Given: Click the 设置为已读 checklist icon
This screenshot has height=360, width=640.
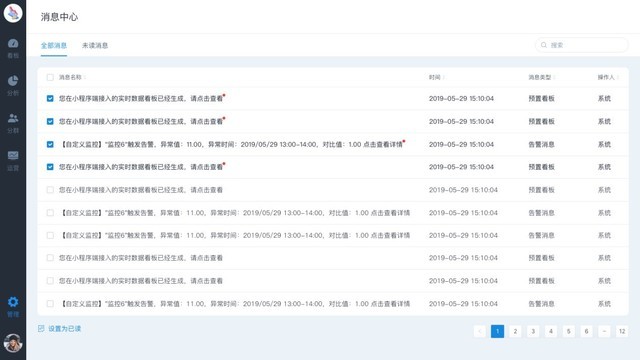Looking at the screenshot, I should pos(41,329).
